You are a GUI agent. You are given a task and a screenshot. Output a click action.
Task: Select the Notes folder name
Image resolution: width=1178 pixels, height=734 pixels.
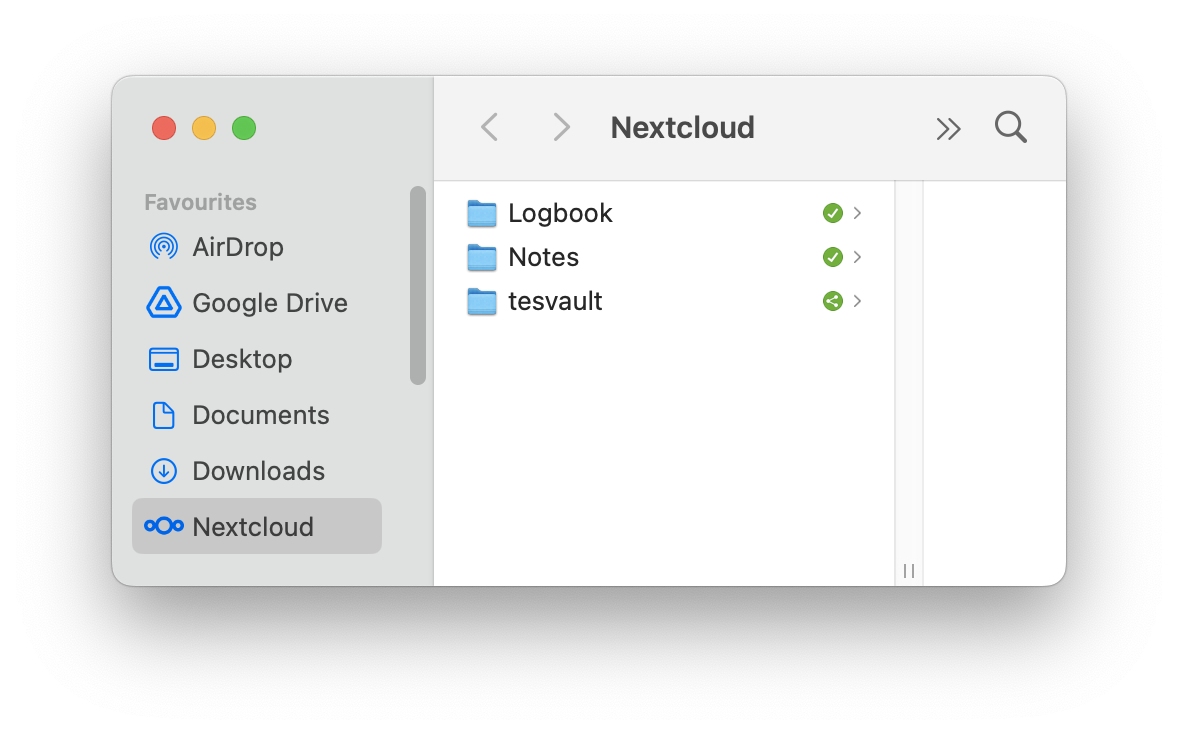click(x=544, y=257)
